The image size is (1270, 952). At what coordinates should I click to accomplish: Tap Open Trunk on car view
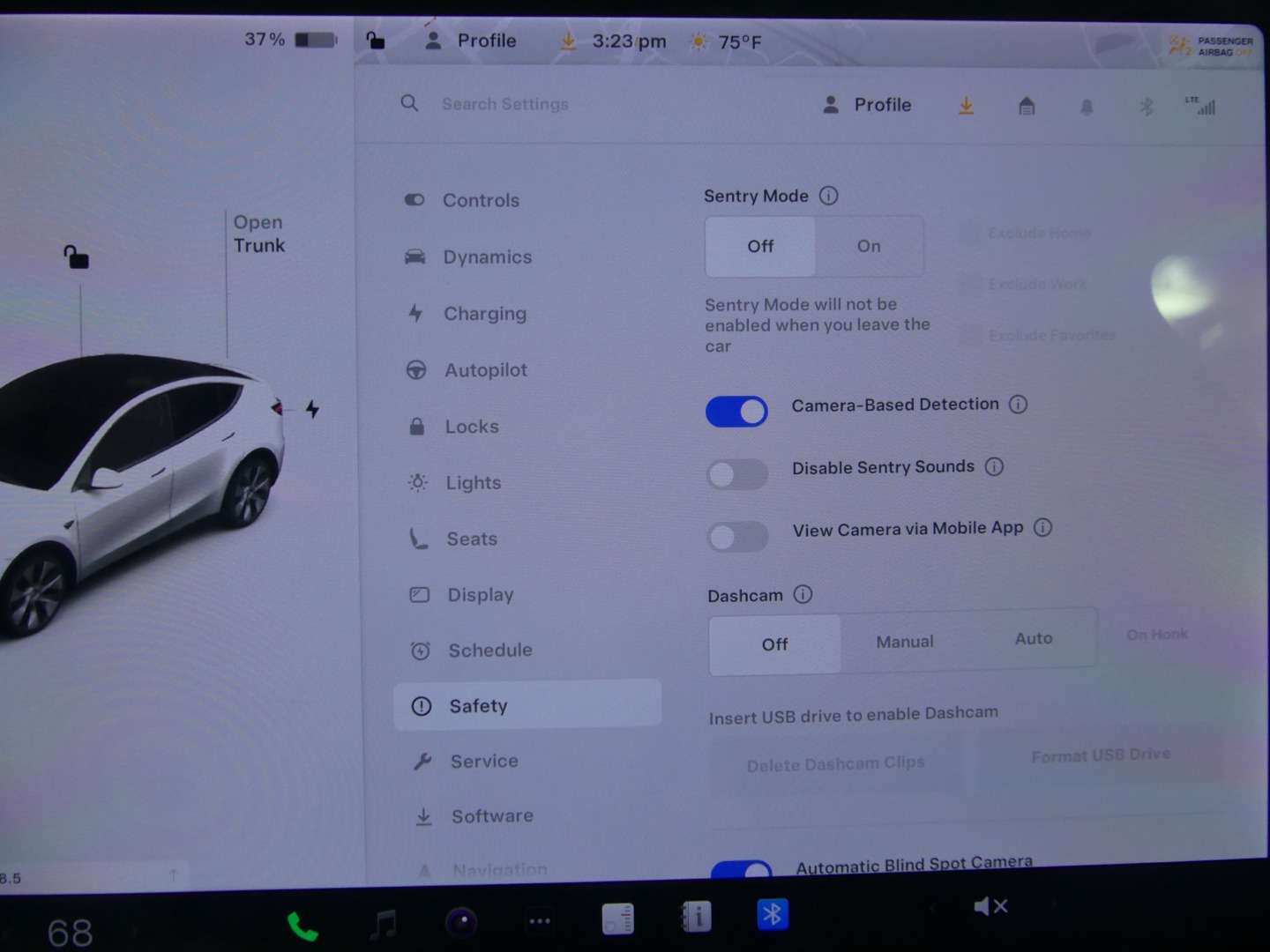[x=258, y=234]
